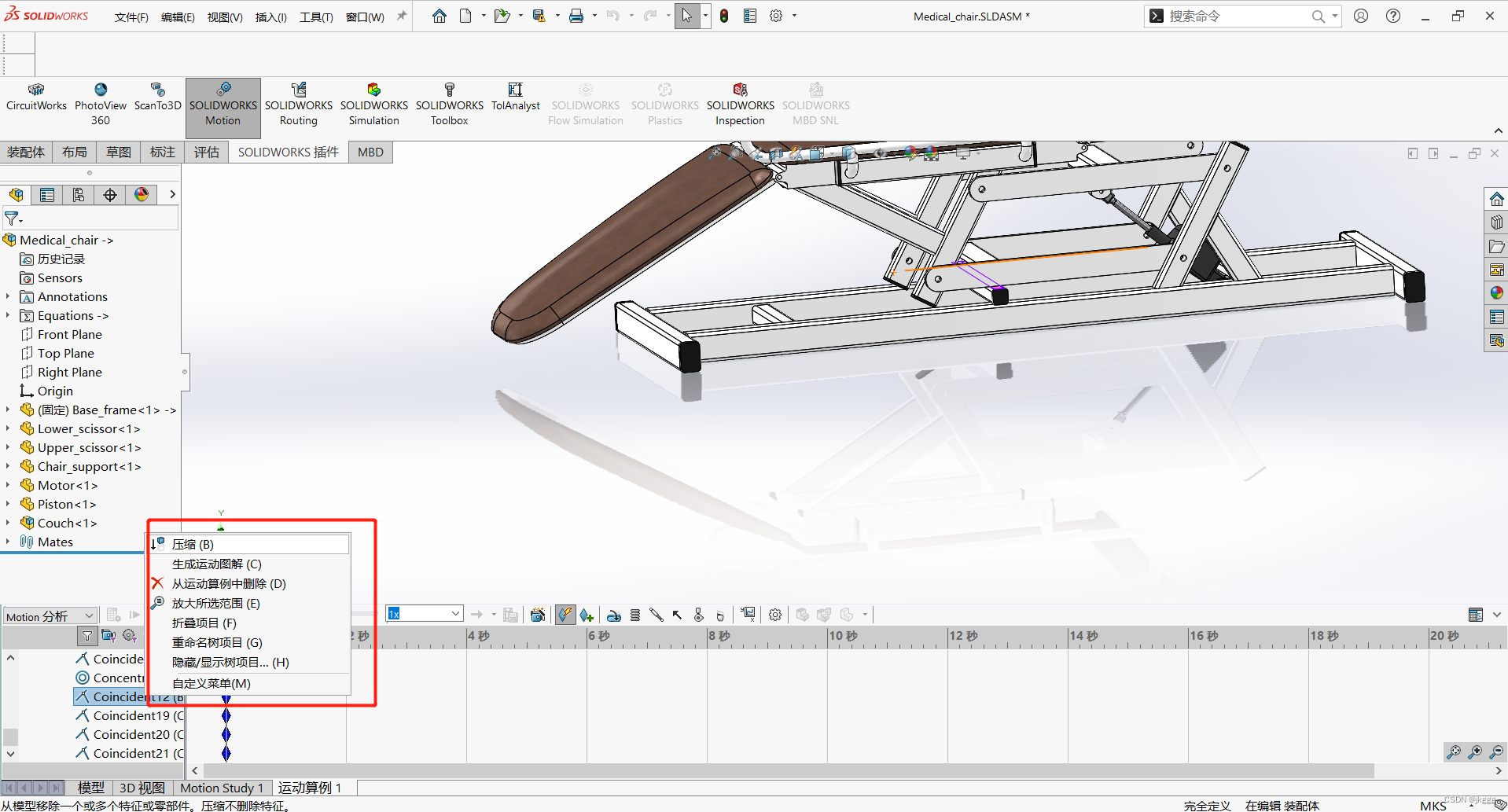Save the assembly with the Save icon
Image resolution: width=1508 pixels, height=812 pixels.
(x=539, y=16)
